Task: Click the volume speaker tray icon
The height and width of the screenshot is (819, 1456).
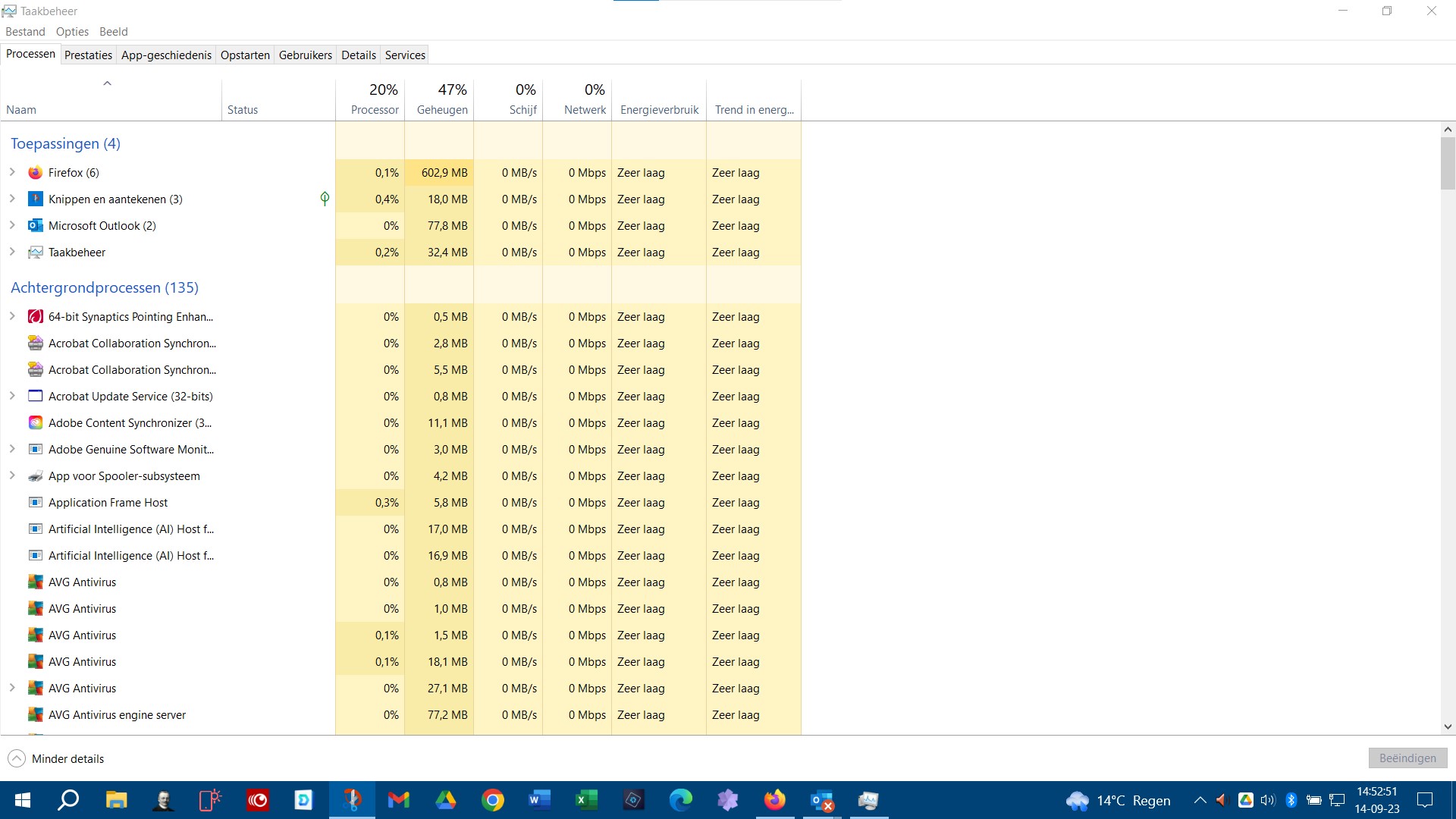Action: (x=1268, y=800)
